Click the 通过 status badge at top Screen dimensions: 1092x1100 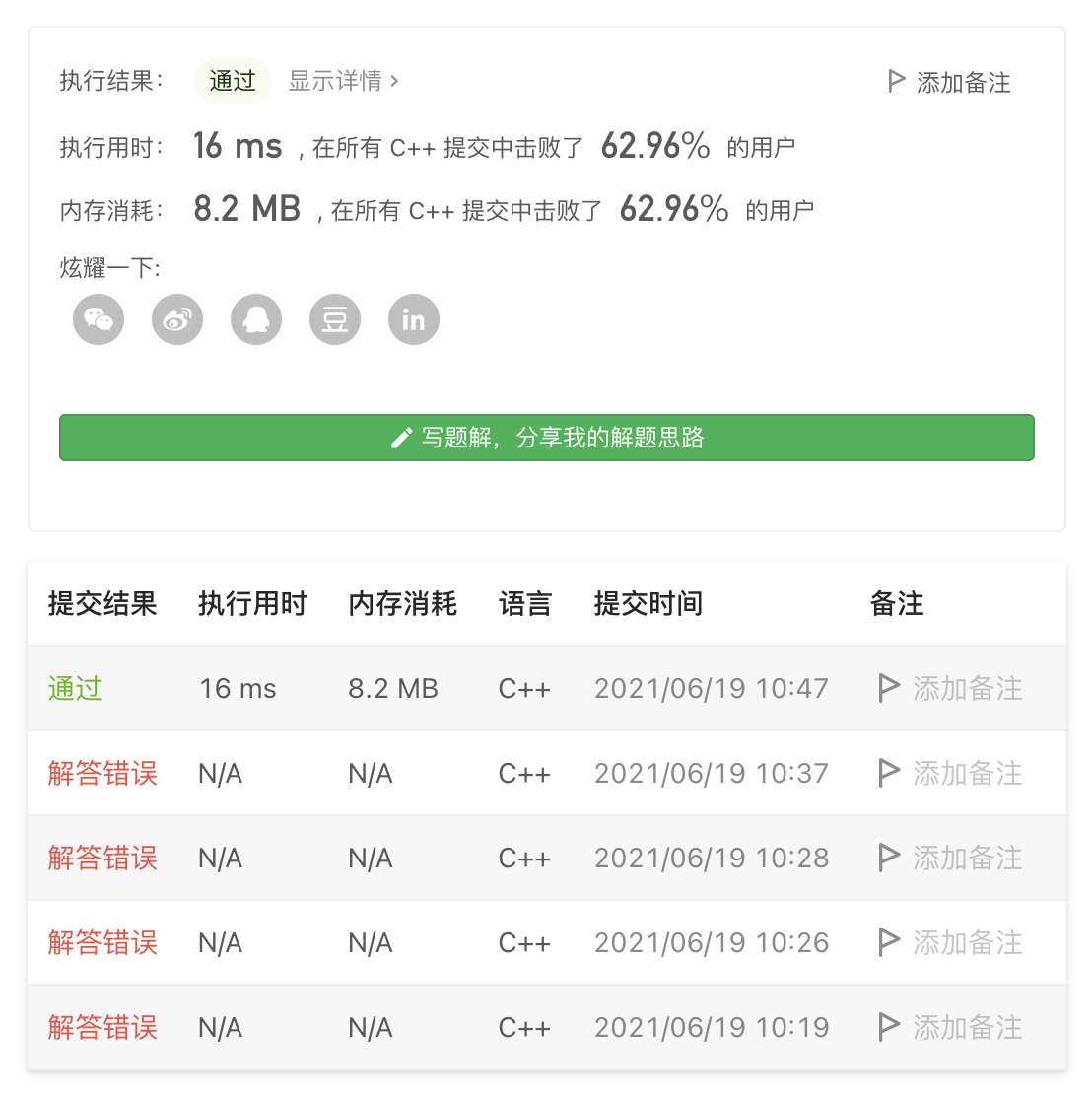233,81
